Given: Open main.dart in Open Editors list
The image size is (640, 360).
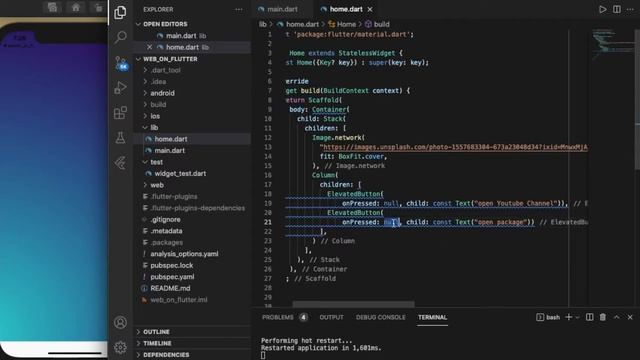Looking at the screenshot, I should pyautogui.click(x=181, y=36).
